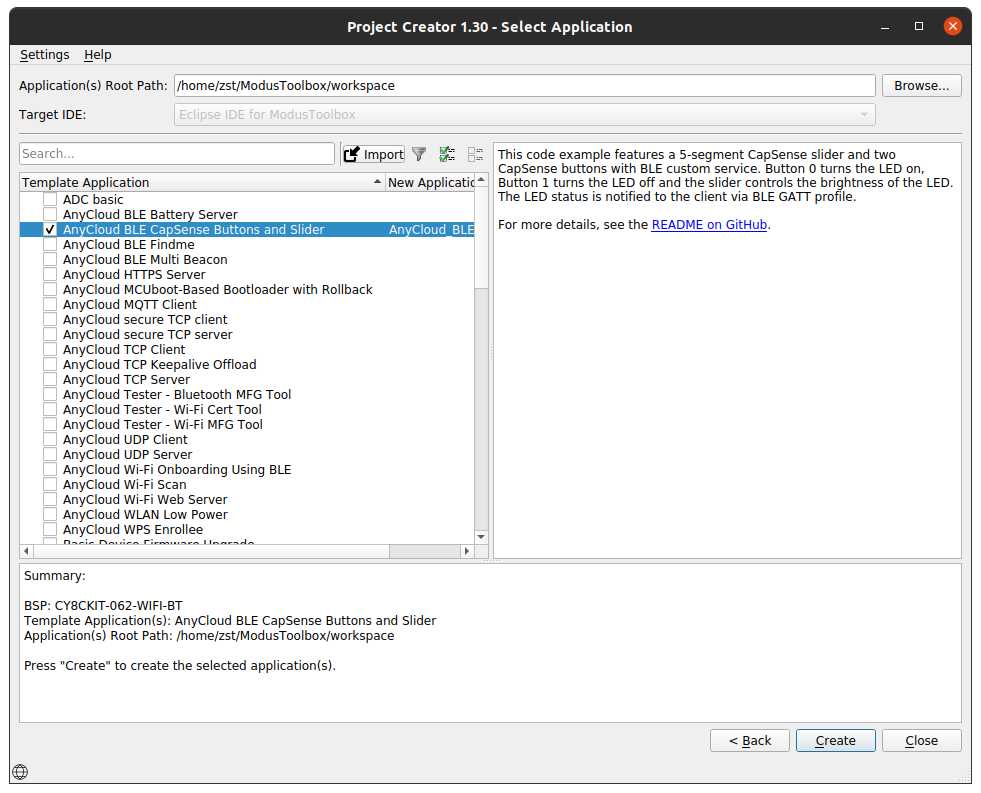Check AnyCloud BLE Battery Server checkbox
The height and width of the screenshot is (793, 981).
(50, 215)
